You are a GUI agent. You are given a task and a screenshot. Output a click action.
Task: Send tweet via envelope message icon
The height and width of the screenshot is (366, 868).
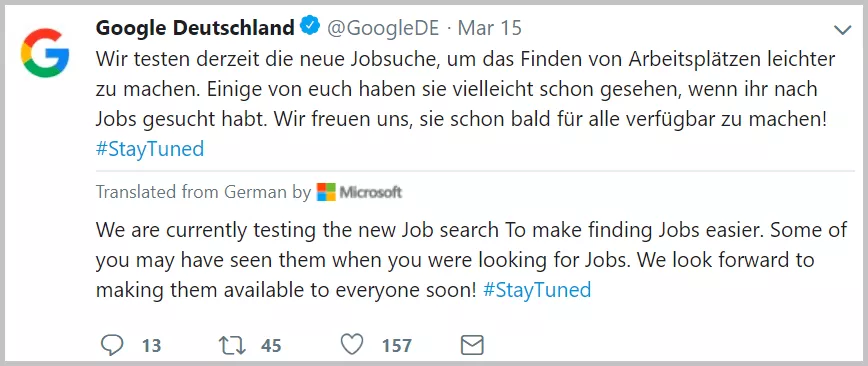coord(472,346)
